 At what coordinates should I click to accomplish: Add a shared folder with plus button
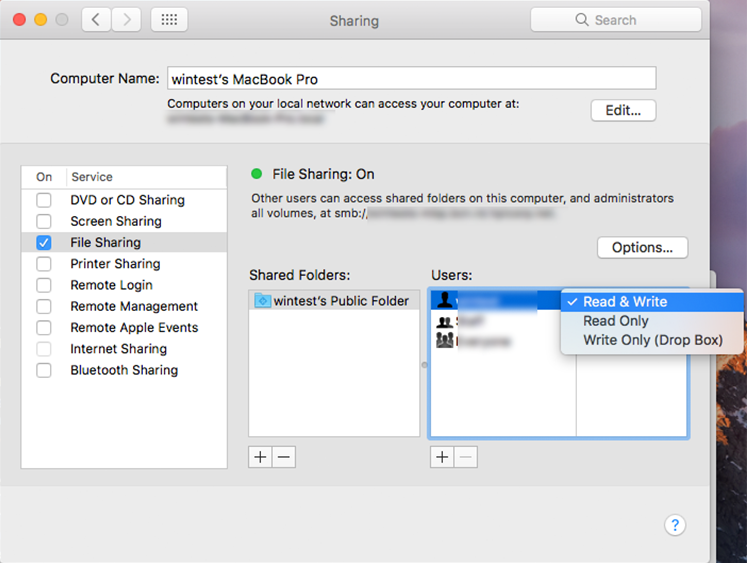(260, 457)
